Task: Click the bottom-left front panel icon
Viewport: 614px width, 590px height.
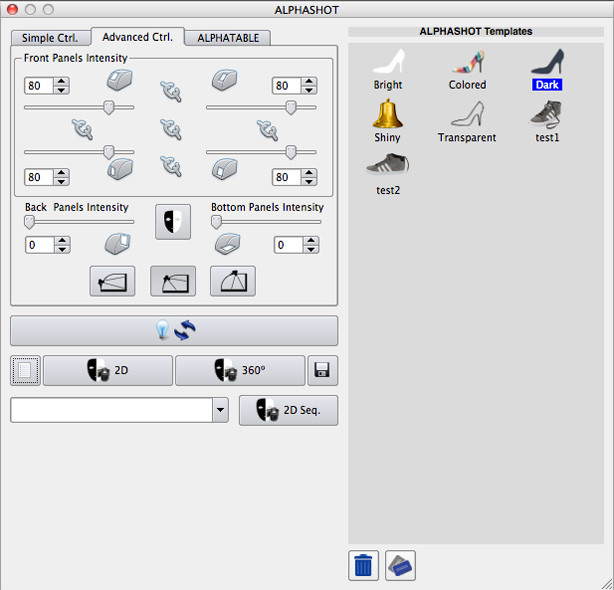Action: 119,169
